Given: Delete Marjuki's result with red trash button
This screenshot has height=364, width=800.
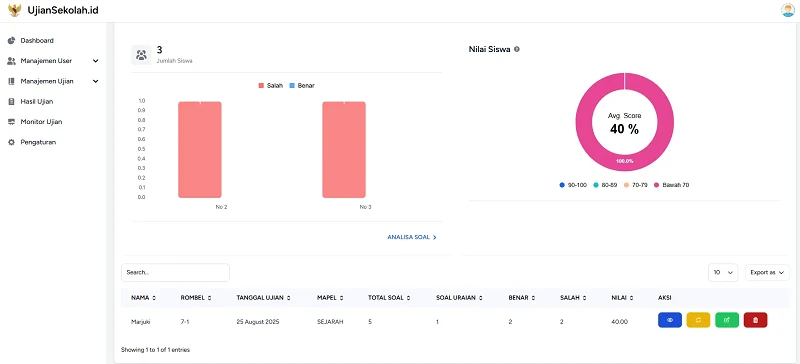Looking at the screenshot, I should (756, 320).
